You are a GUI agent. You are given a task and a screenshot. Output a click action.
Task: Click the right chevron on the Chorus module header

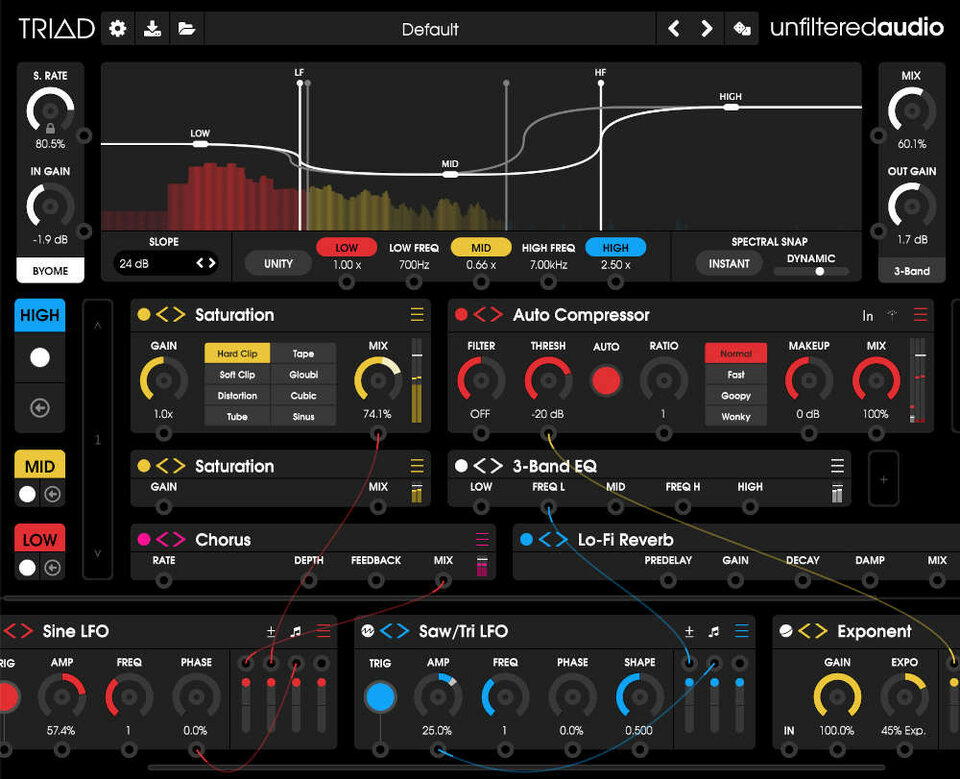click(176, 539)
